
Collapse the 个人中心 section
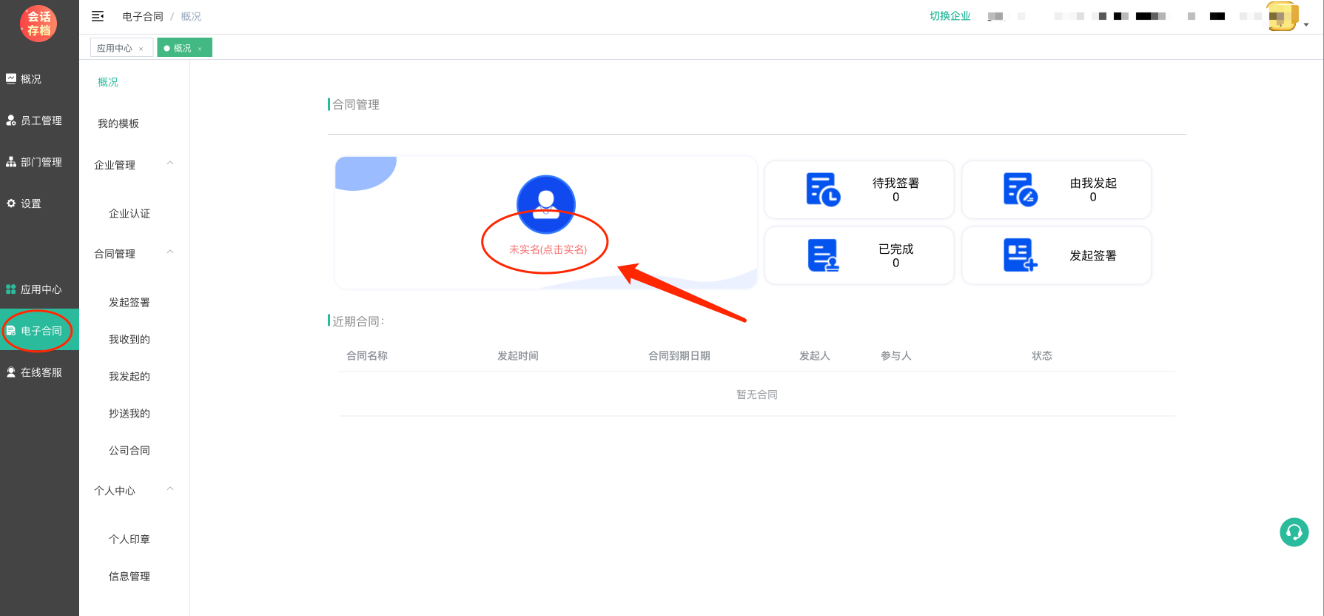[170, 490]
